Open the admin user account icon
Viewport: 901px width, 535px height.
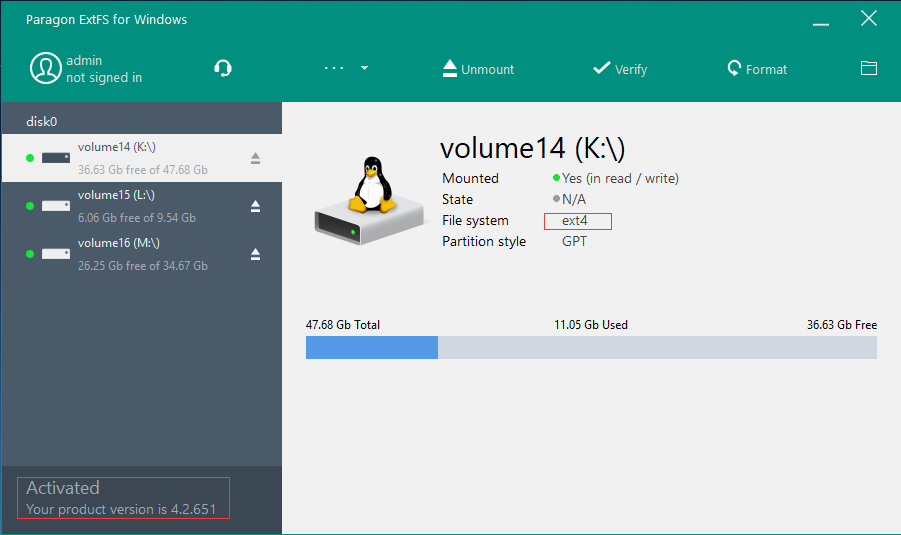point(46,68)
